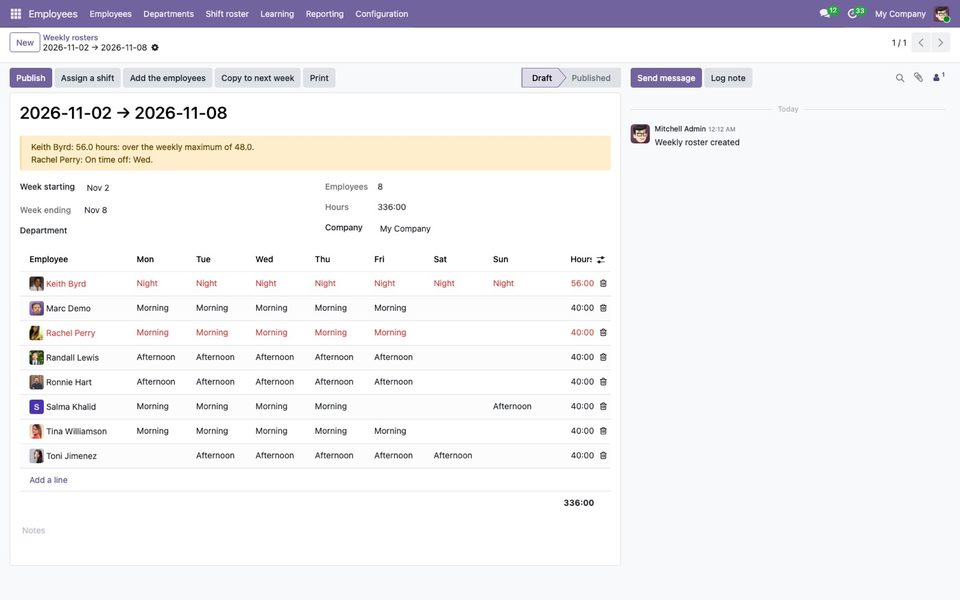The height and width of the screenshot is (600, 960).
Task: Delete Marc Demo's roster line
Action: (603, 308)
